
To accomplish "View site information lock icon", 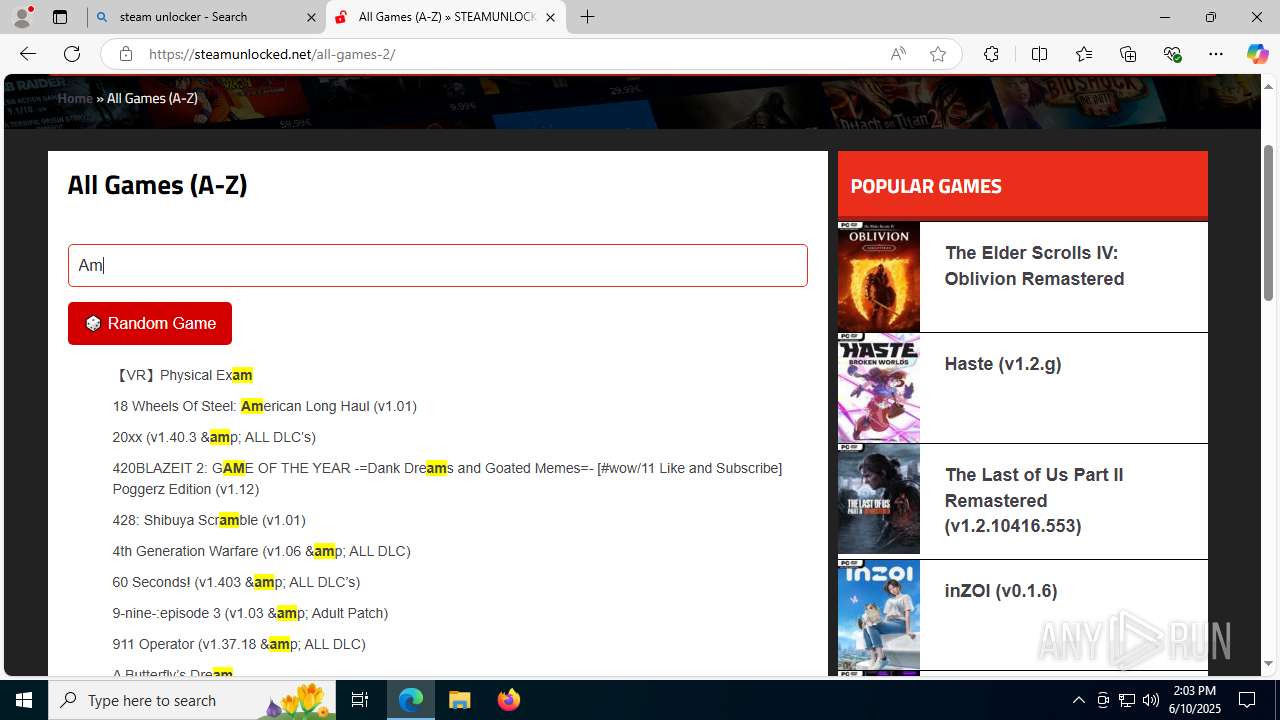I will (x=125, y=54).
